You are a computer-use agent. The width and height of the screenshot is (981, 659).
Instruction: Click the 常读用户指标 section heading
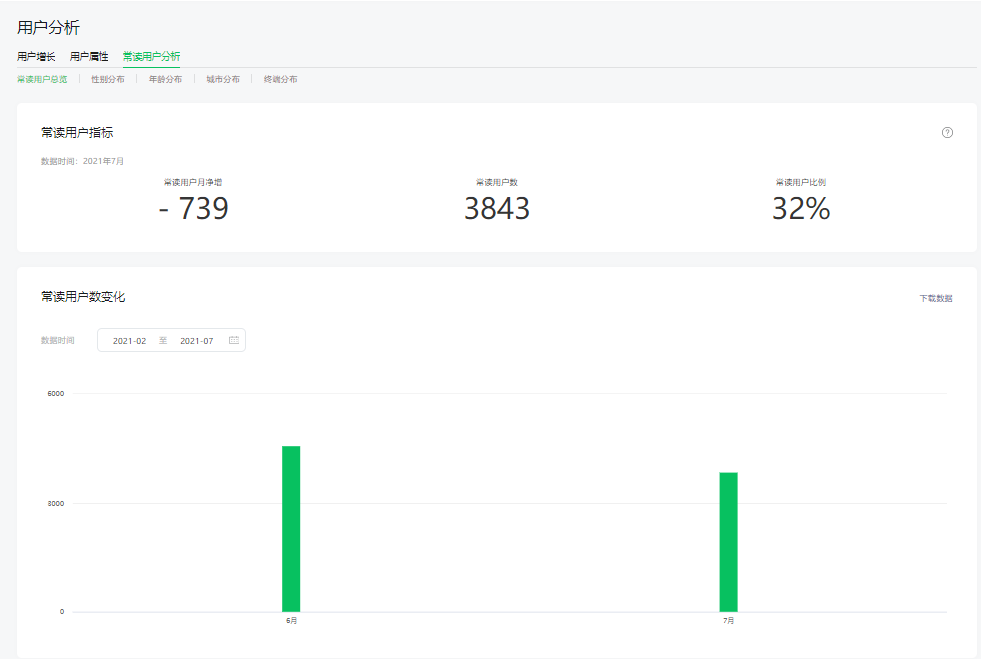pyautogui.click(x=77, y=132)
